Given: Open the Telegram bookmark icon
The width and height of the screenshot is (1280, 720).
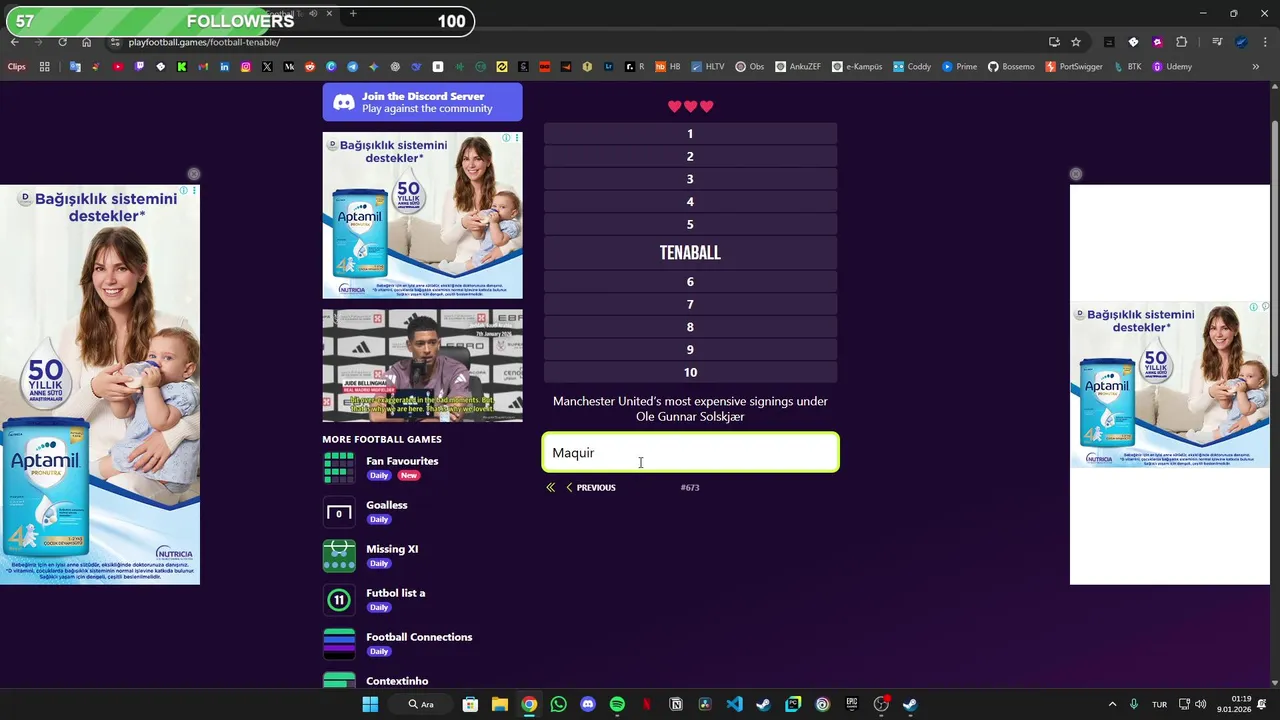Looking at the screenshot, I should (x=352, y=67).
